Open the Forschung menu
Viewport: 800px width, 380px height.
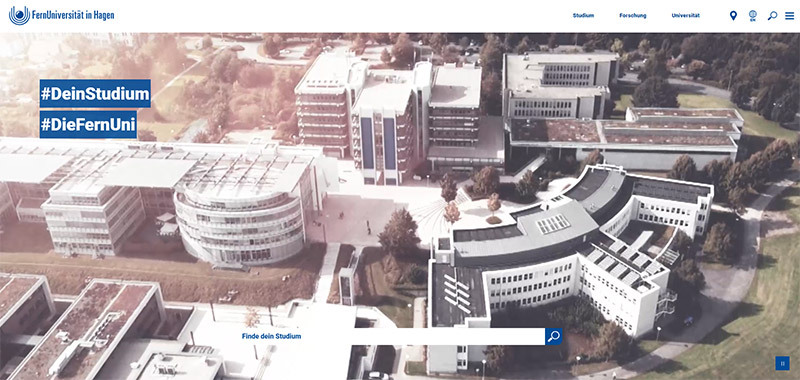coord(633,15)
